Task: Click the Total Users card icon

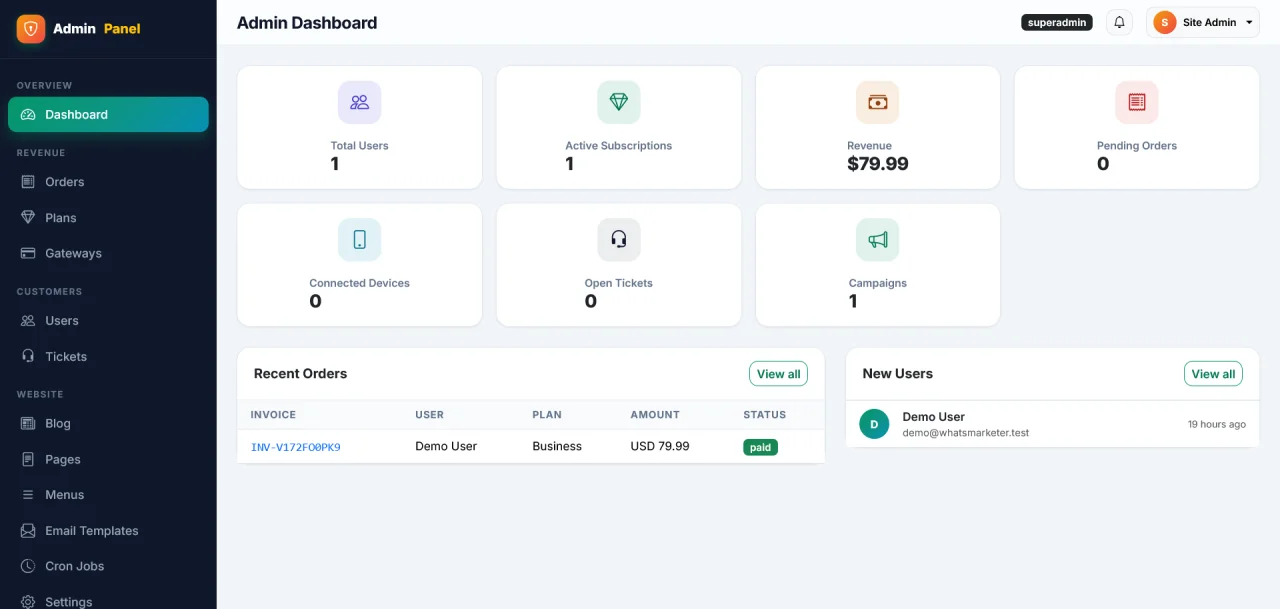Action: pyautogui.click(x=360, y=102)
